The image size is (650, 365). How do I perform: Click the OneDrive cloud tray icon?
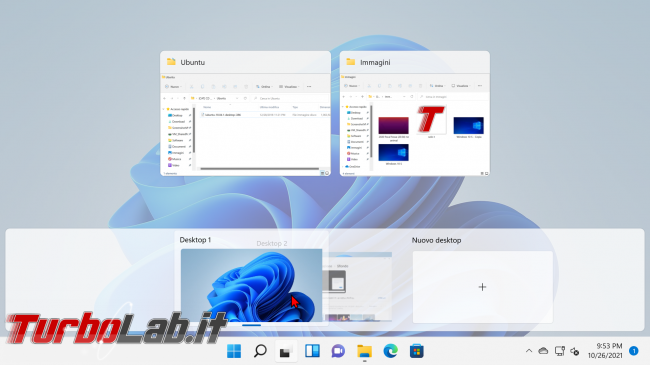tap(543, 351)
